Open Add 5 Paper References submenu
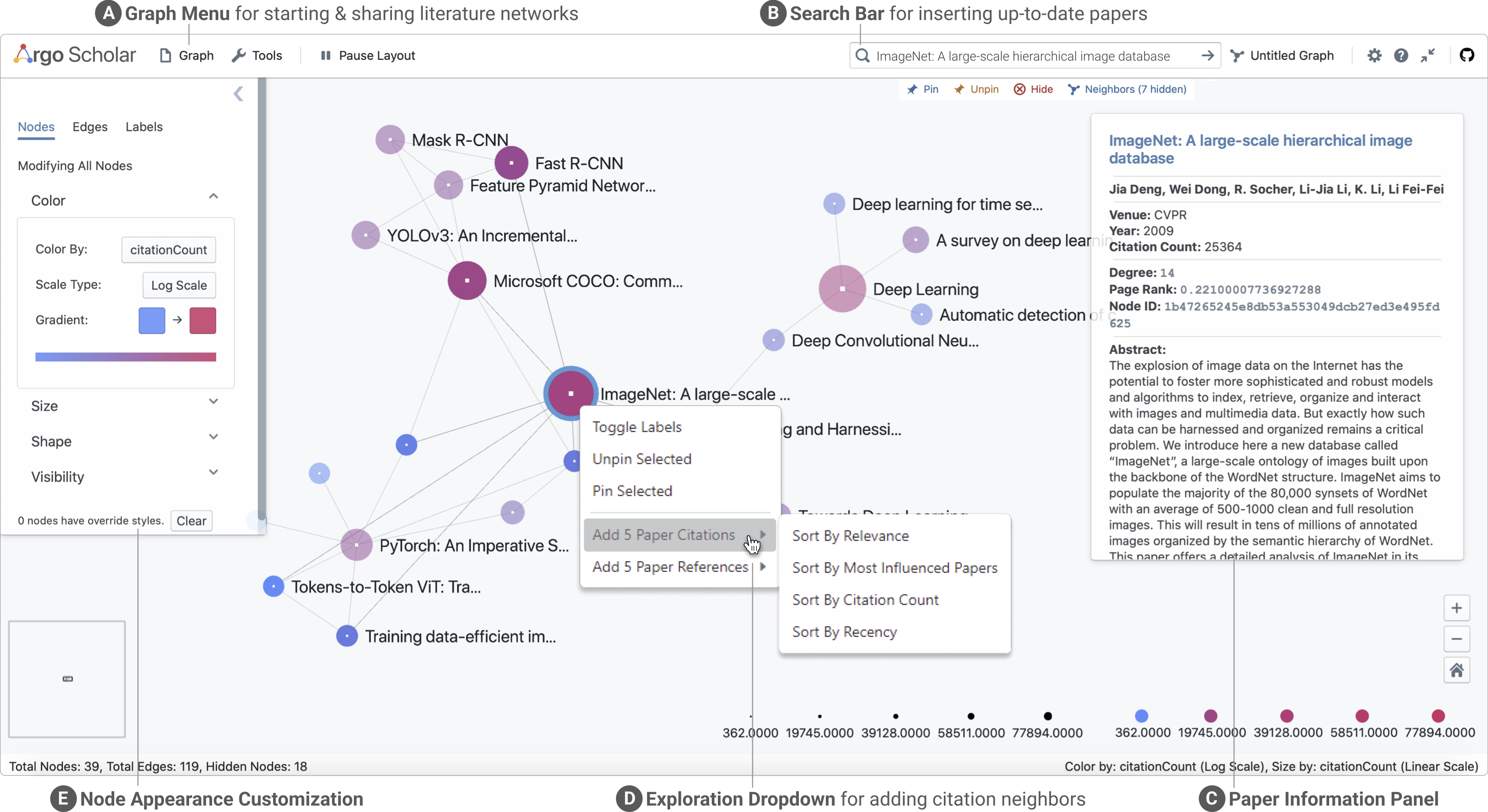Image resolution: width=1488 pixels, height=812 pixels. click(679, 567)
